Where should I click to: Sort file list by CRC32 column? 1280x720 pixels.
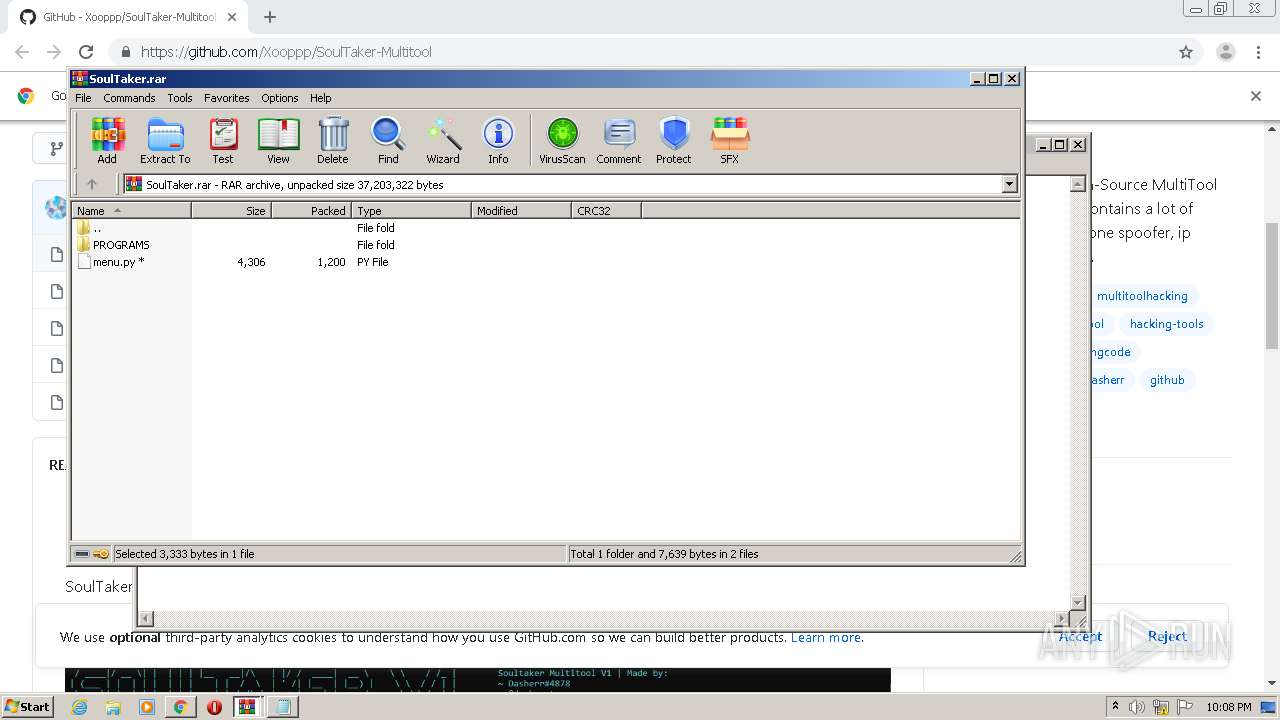606,210
